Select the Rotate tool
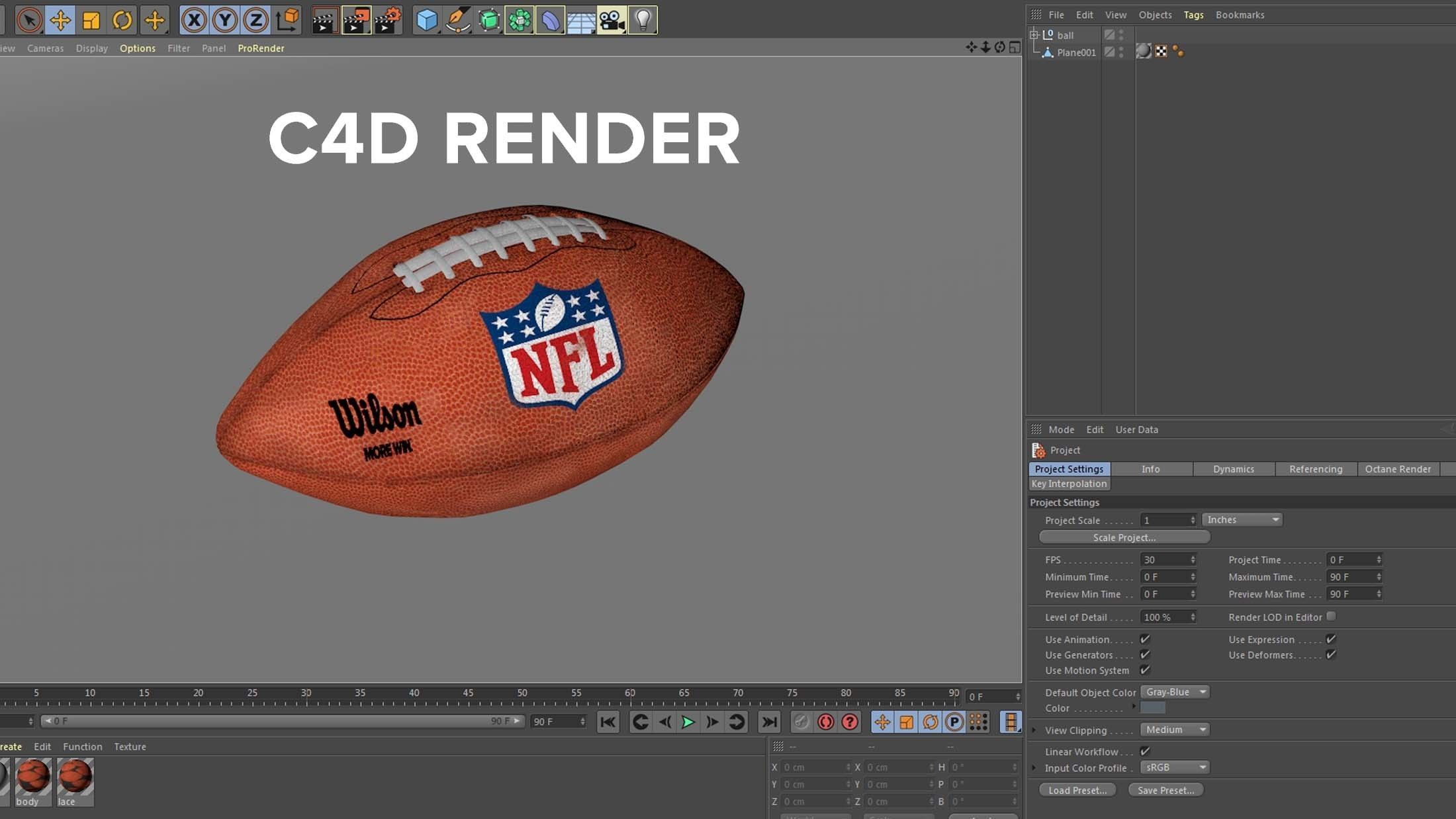 122,20
